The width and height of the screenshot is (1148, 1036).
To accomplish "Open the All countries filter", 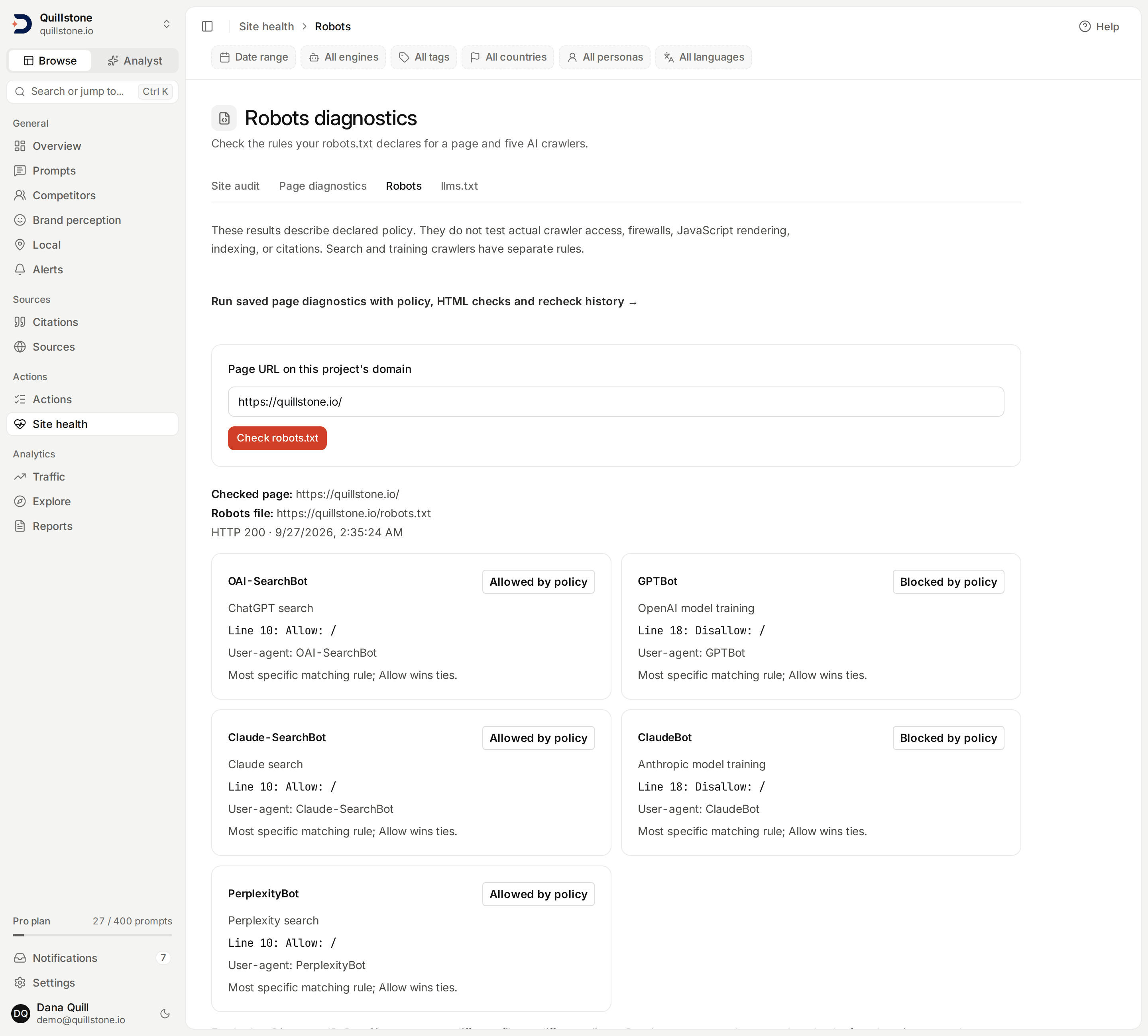I will pos(508,57).
